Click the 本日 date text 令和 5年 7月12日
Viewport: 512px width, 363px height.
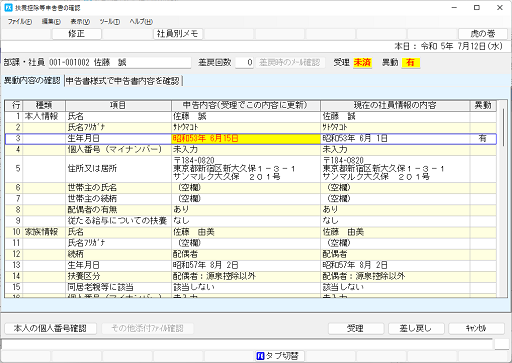point(461,46)
